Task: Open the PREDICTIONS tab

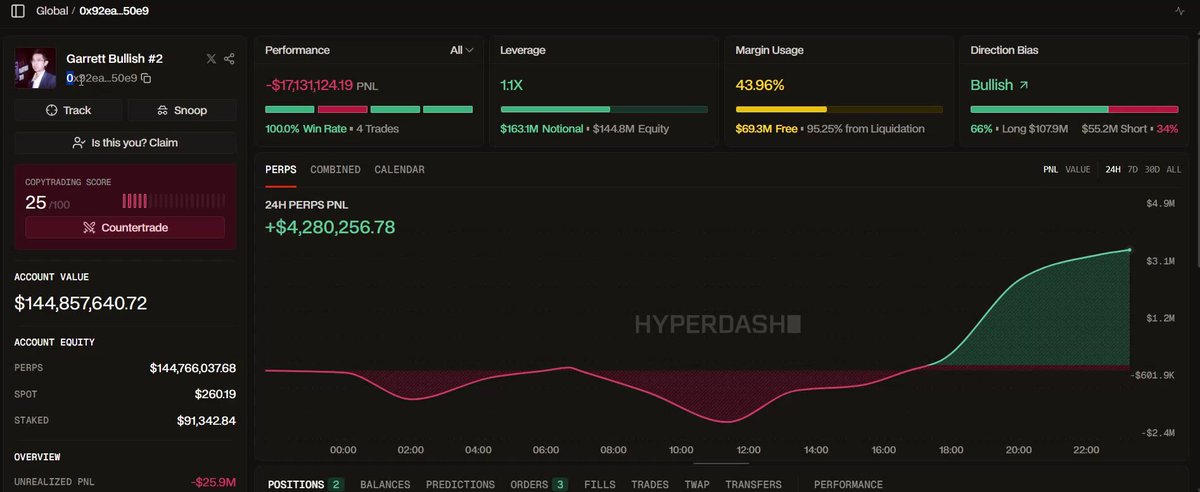Action: 460,484
